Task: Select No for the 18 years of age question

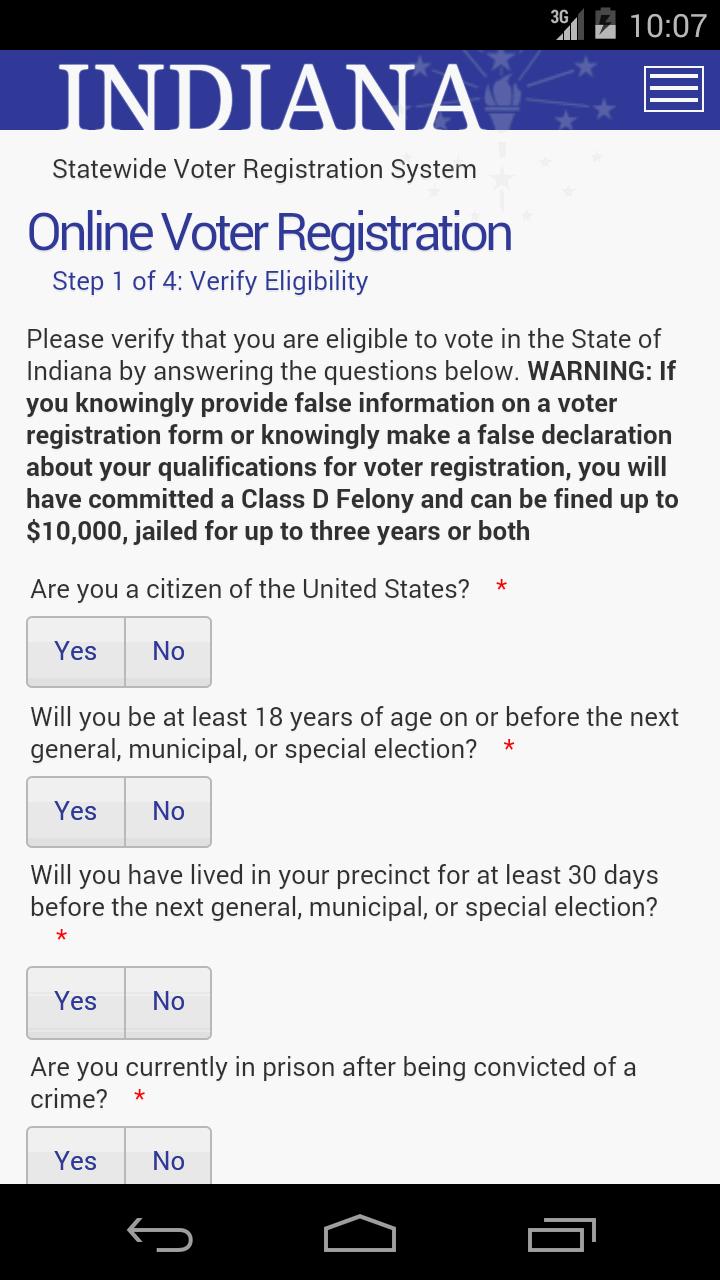Action: coord(167,811)
